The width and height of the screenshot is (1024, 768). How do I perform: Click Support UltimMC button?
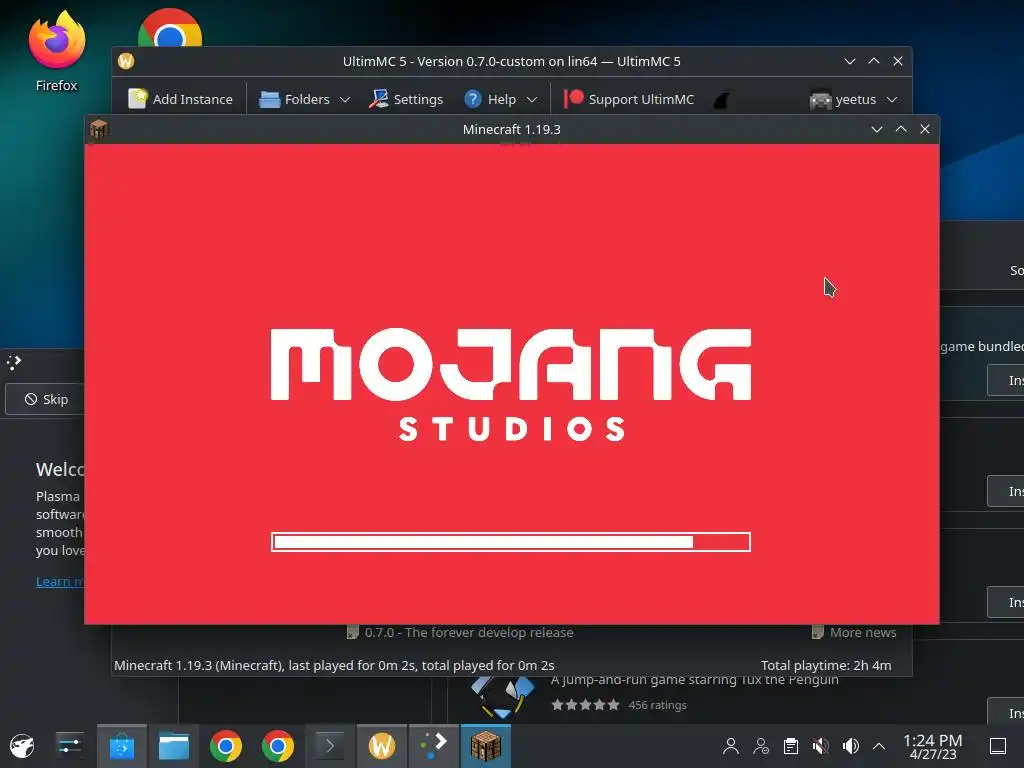click(629, 99)
